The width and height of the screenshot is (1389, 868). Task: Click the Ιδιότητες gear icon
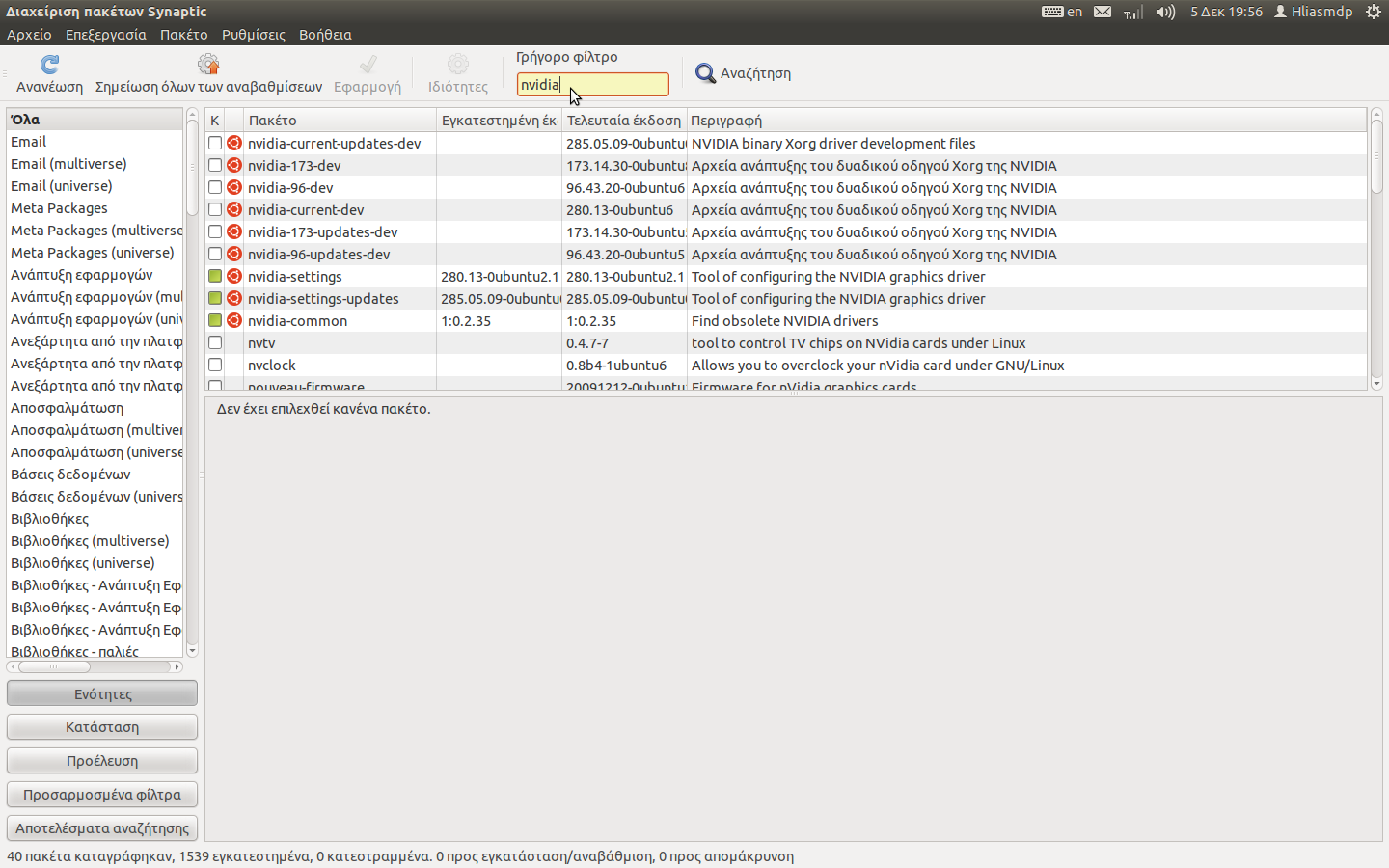coord(458,65)
